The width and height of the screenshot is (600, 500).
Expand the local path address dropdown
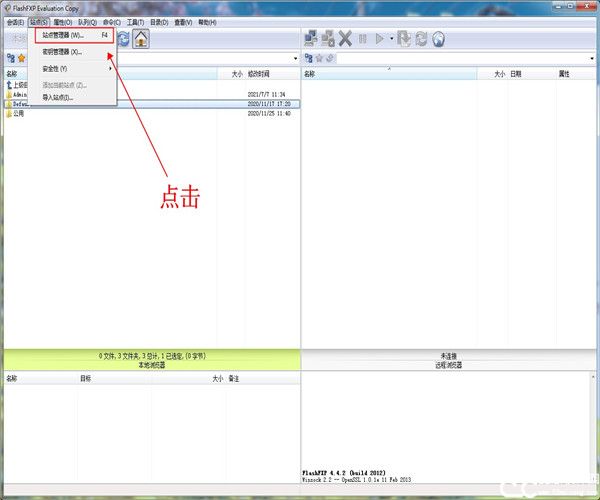coord(295,58)
